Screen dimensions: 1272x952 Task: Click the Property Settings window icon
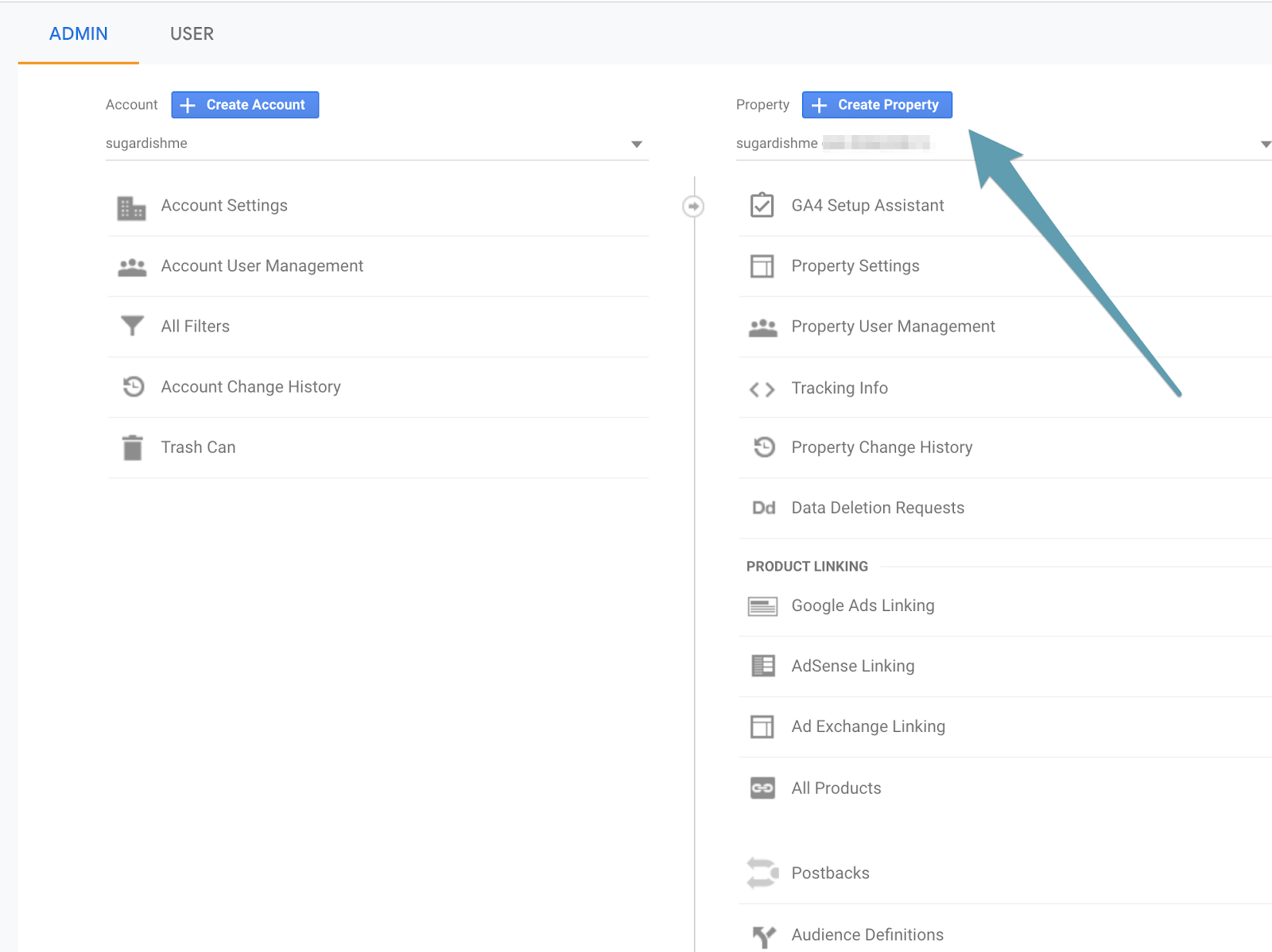click(762, 266)
